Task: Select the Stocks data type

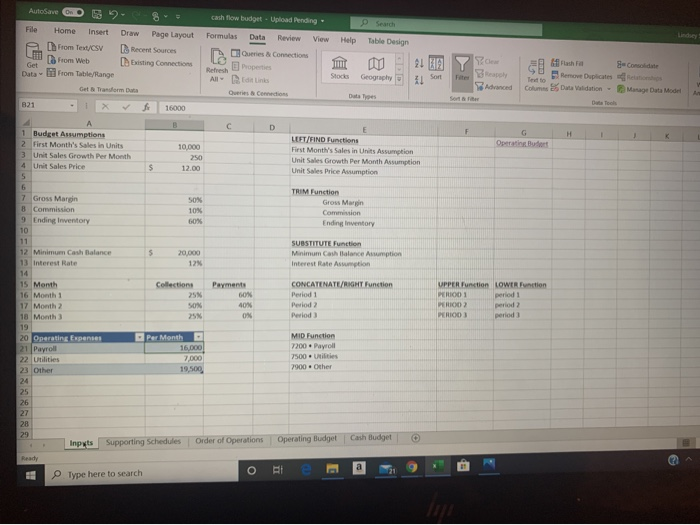Action: tap(340, 67)
